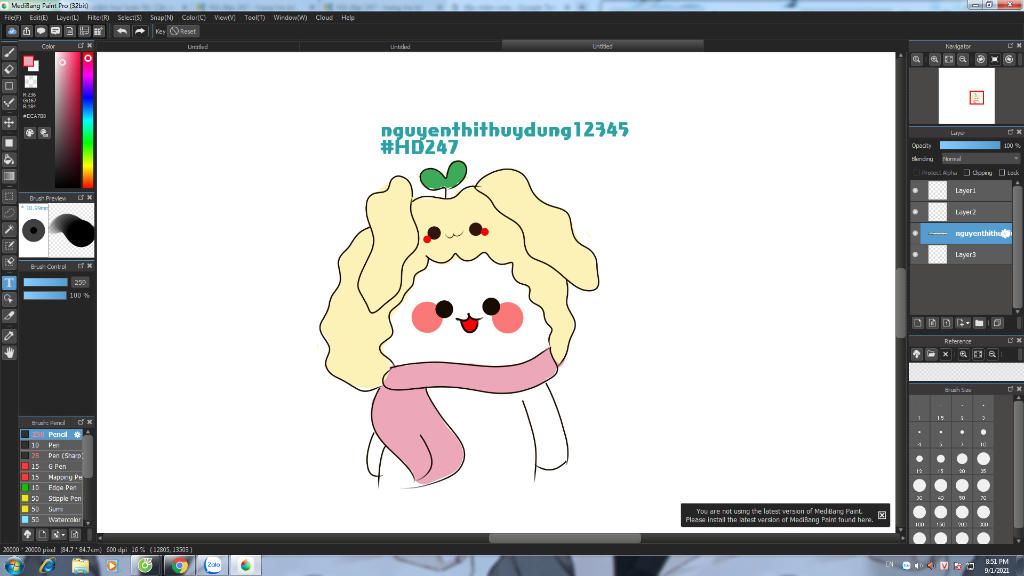The image size is (1024, 576).
Task: Click the cloud save icon in toolbar
Action: [12, 31]
